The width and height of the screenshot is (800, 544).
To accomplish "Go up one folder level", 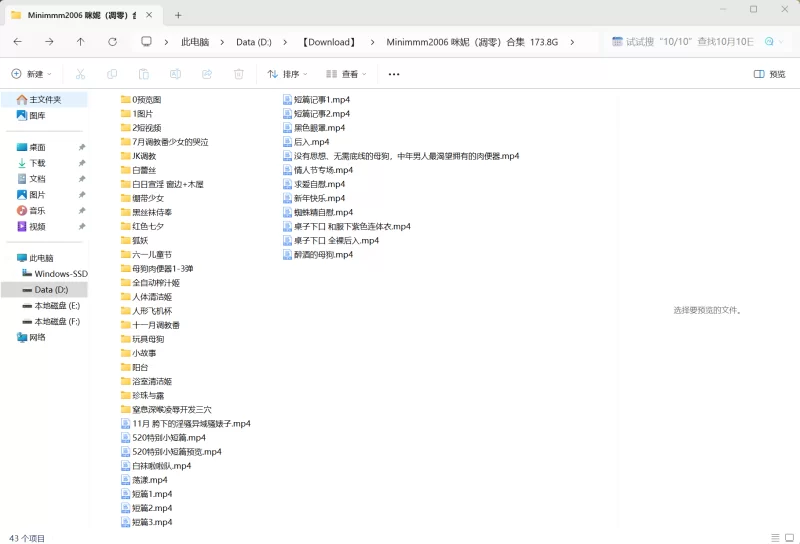I will [80, 42].
